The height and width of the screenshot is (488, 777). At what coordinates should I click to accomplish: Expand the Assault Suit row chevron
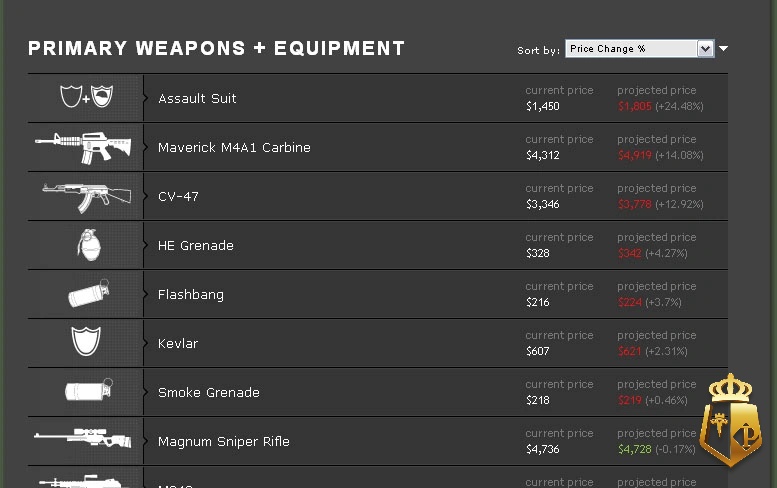[146, 98]
